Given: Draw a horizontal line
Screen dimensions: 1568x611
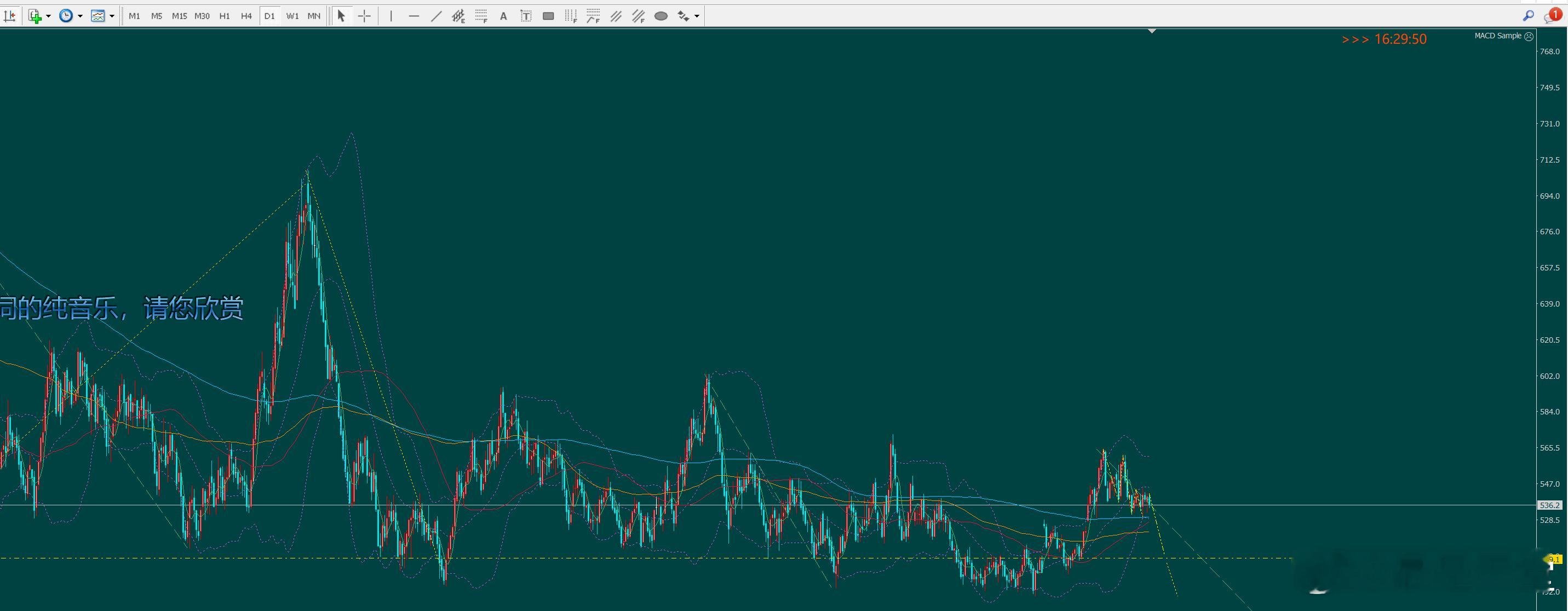Looking at the screenshot, I should click(x=414, y=16).
